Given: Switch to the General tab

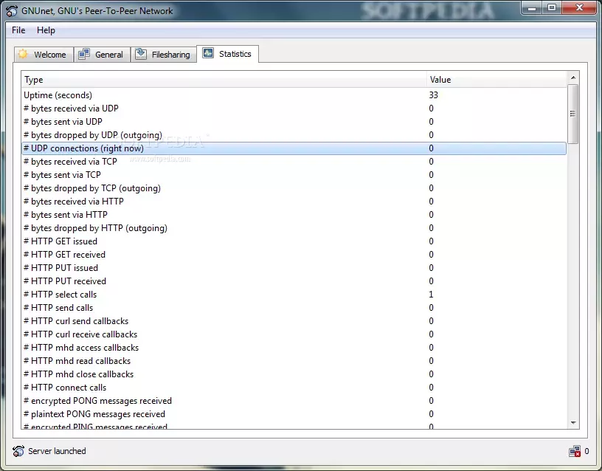Looking at the screenshot, I should click(102, 55).
